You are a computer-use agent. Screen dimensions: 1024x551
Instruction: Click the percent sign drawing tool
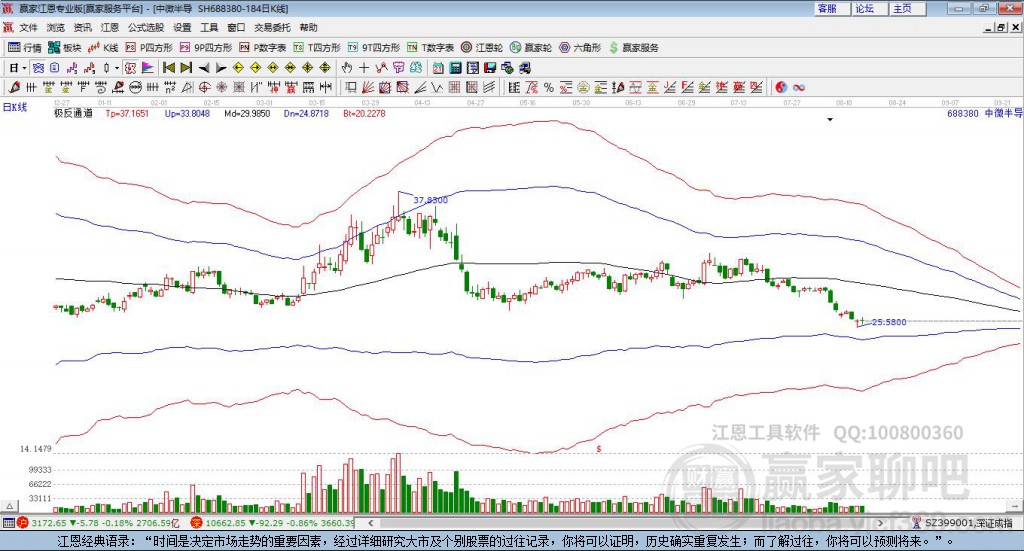tap(549, 87)
